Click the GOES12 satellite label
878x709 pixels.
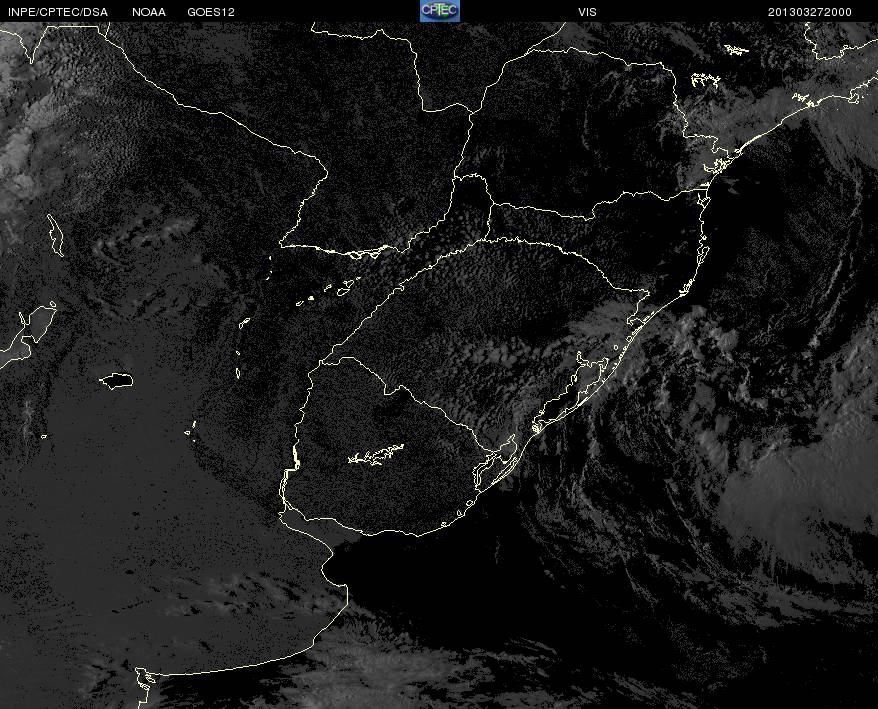(x=211, y=12)
